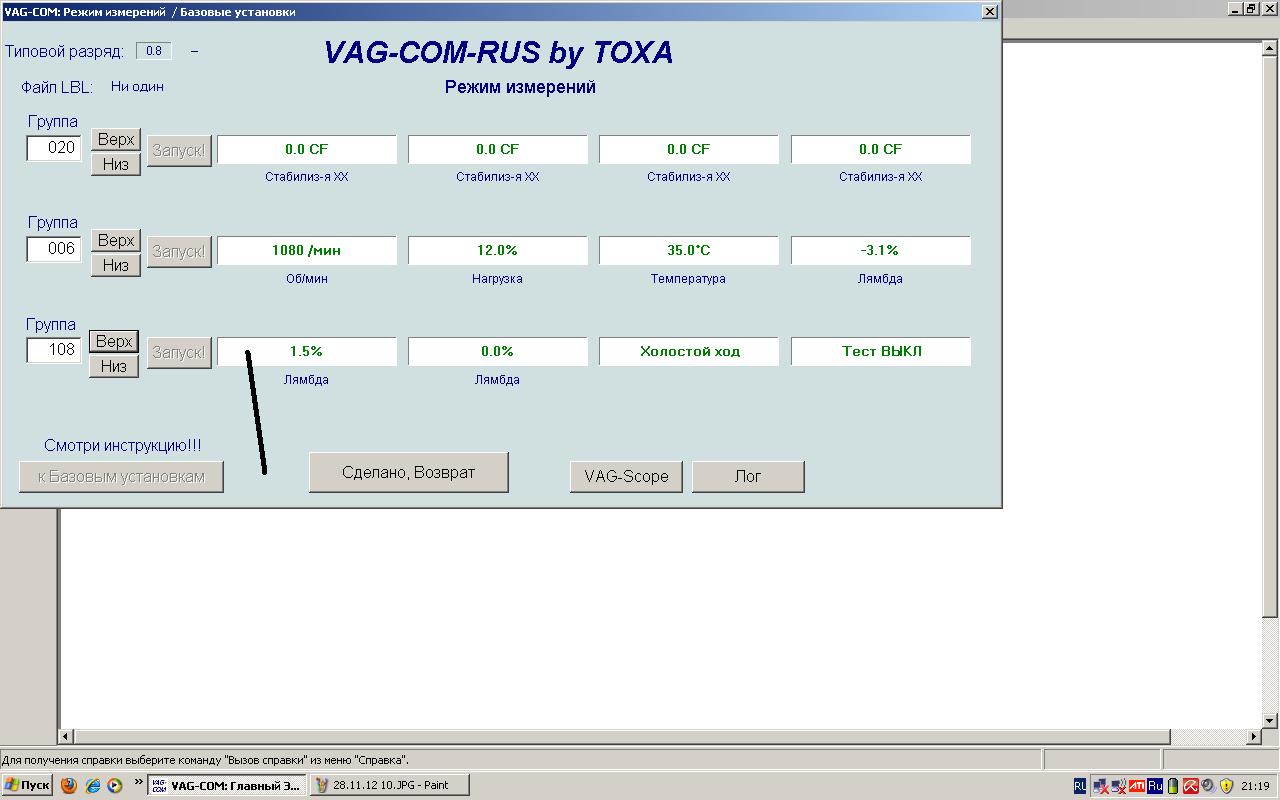
Task: Click the Сделано, Возврат button
Action: coord(408,472)
